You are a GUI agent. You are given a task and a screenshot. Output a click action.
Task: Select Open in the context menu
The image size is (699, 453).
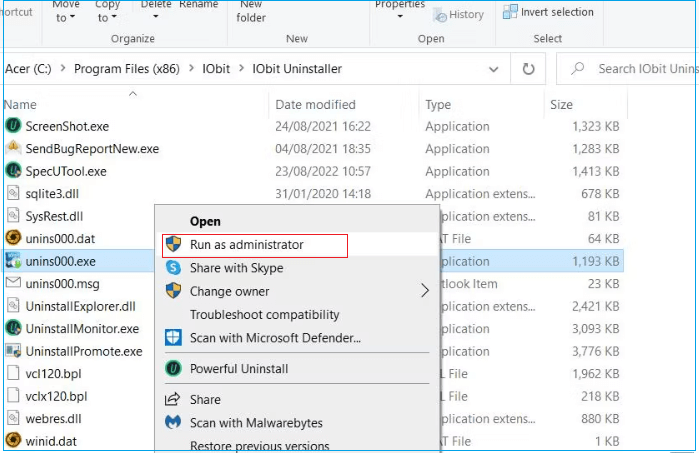pyautogui.click(x=205, y=221)
